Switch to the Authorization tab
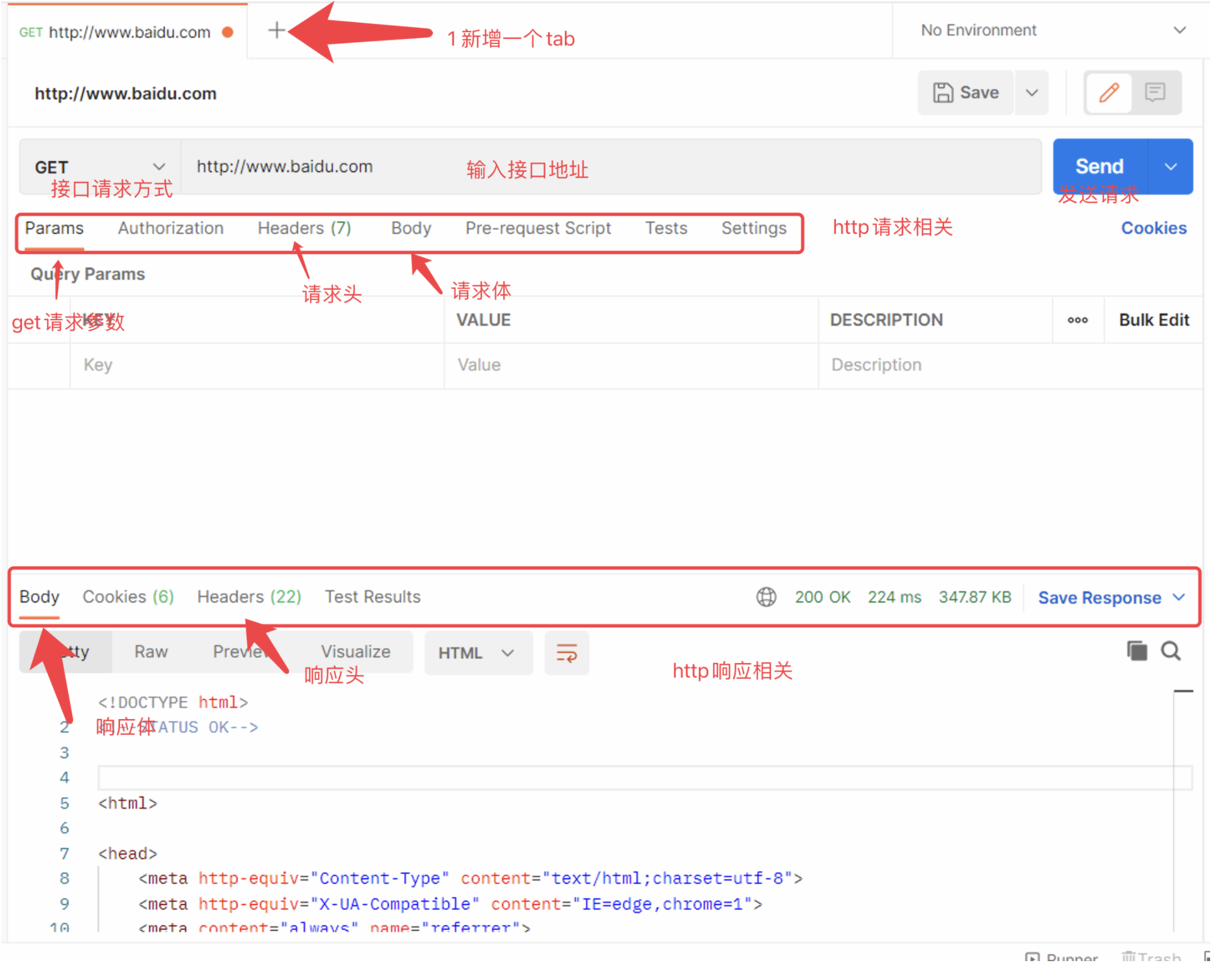The height and width of the screenshot is (980, 1229). [170, 228]
